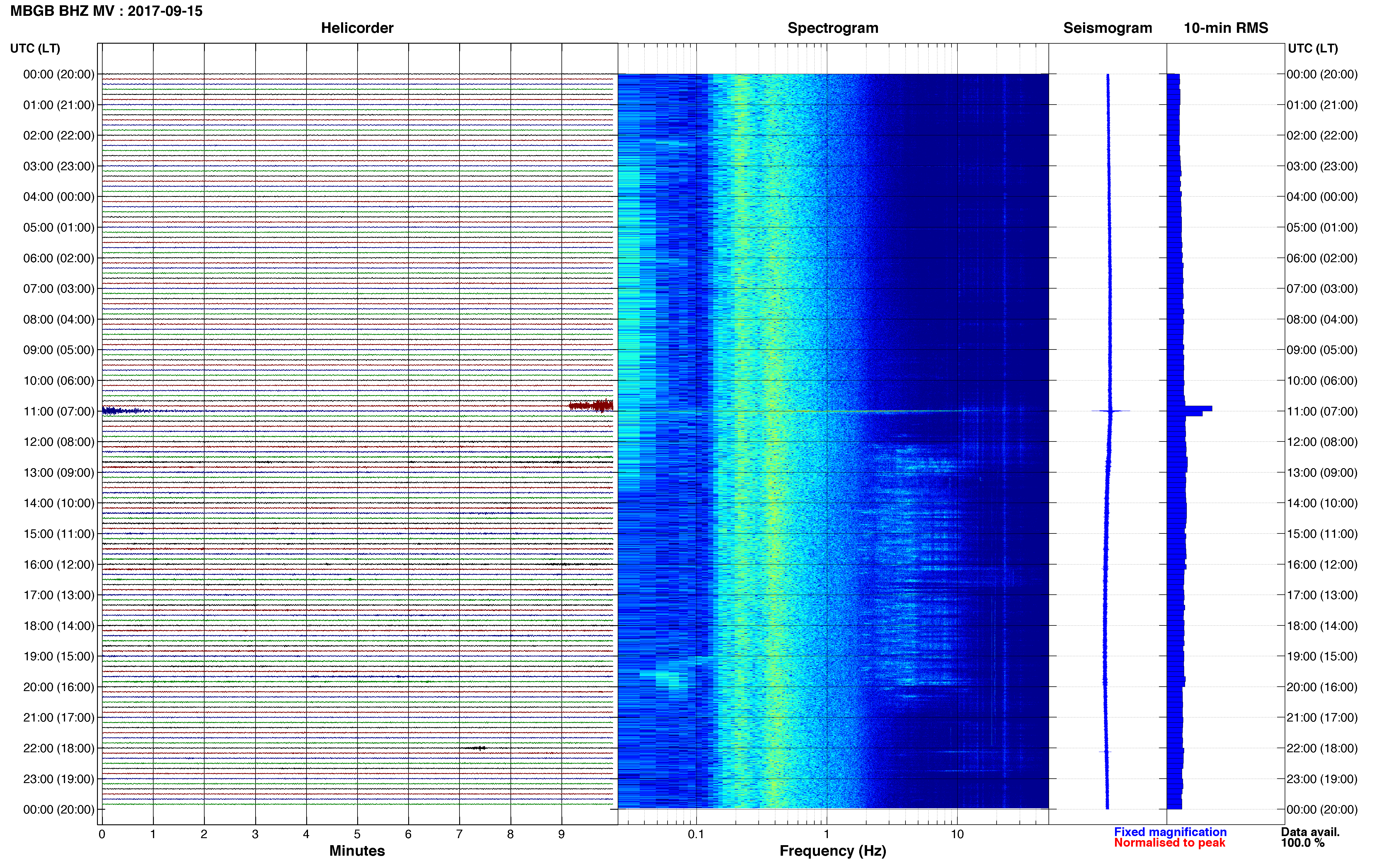The height and width of the screenshot is (868, 1389).
Task: Click the station title 'MBGB BHZ MV : 2017-09-15'
Action: coord(106,11)
